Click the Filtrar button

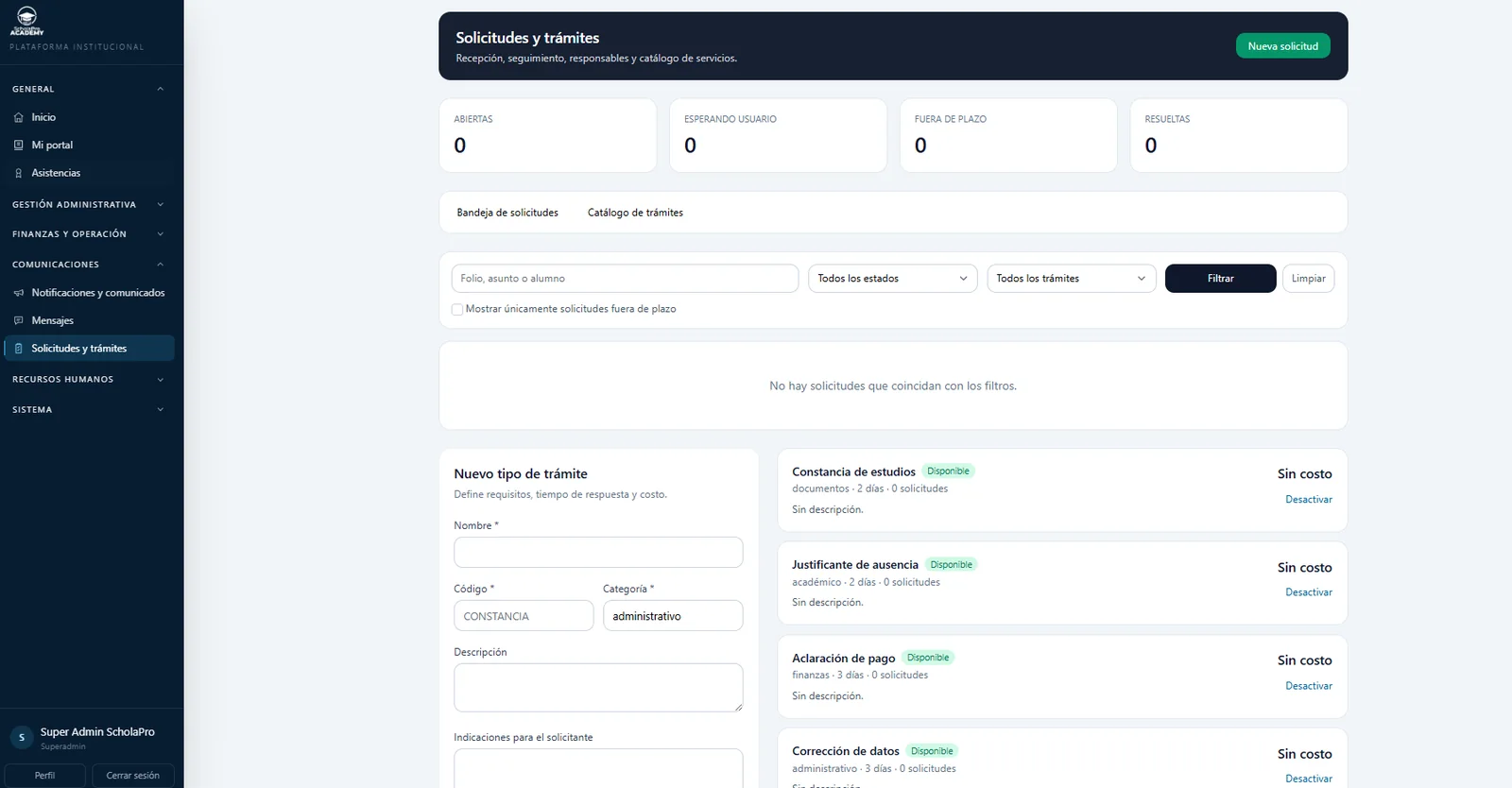(1220, 279)
